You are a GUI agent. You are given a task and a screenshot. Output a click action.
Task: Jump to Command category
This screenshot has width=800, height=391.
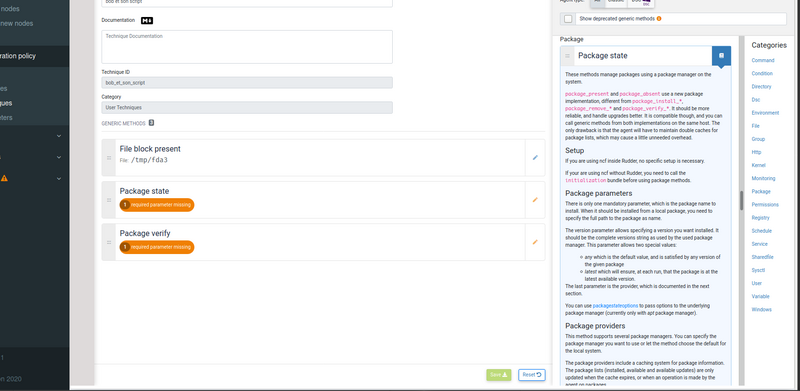point(762,60)
